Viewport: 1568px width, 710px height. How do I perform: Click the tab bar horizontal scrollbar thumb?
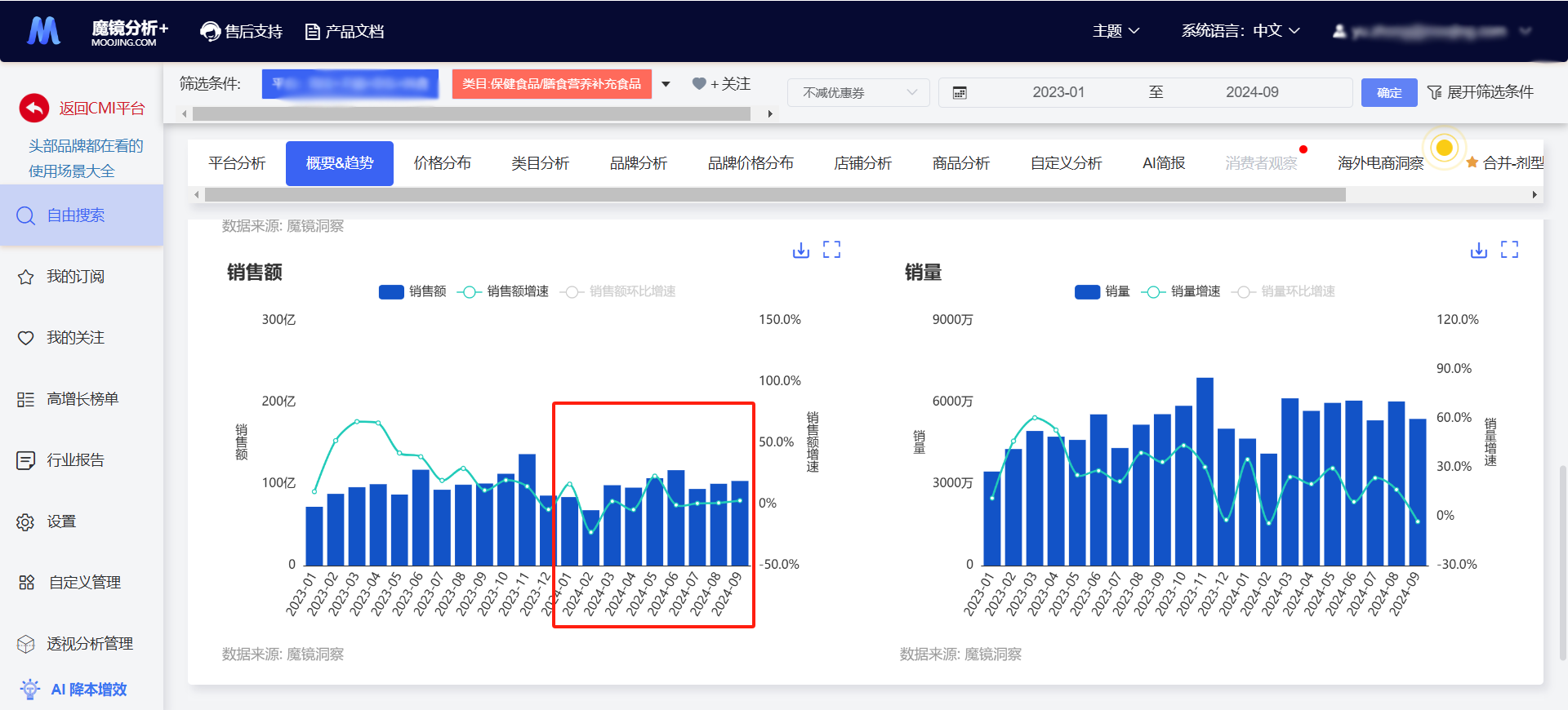click(x=775, y=195)
